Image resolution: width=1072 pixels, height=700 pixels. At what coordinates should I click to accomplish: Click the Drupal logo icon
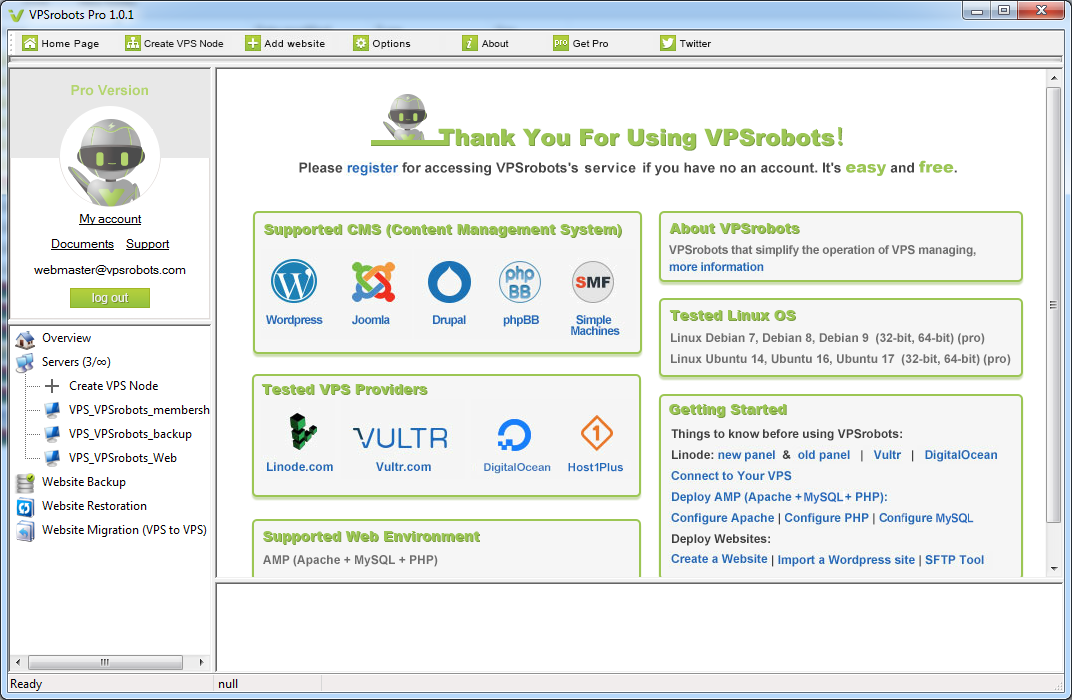[449, 282]
